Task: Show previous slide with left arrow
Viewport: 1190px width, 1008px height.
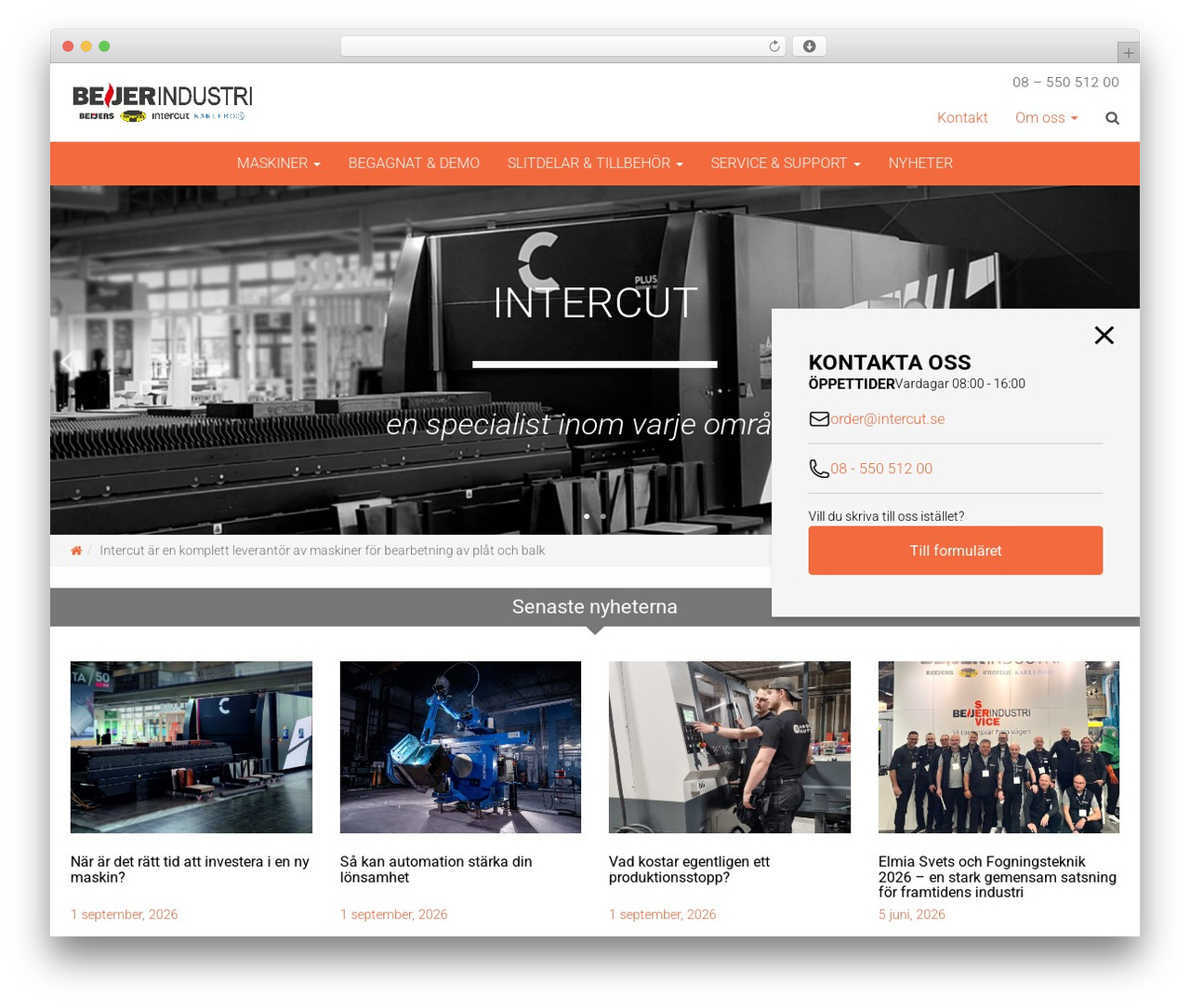Action: click(x=67, y=361)
